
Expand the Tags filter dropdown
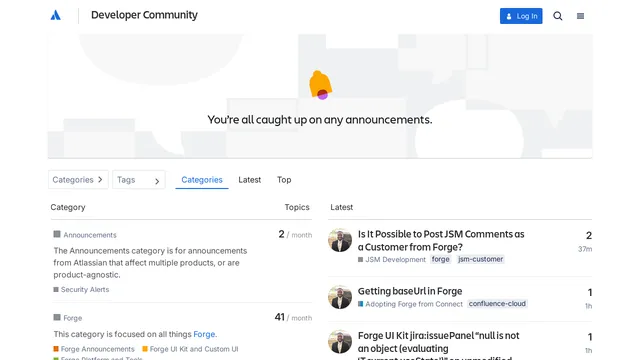tap(138, 180)
